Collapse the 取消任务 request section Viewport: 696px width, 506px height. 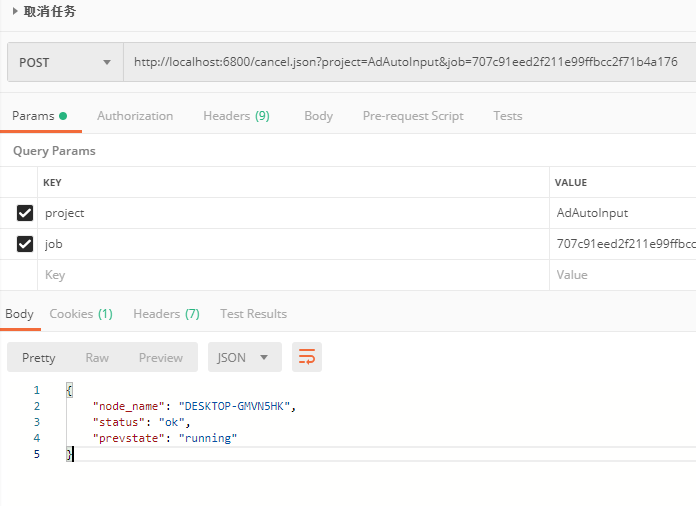point(15,12)
